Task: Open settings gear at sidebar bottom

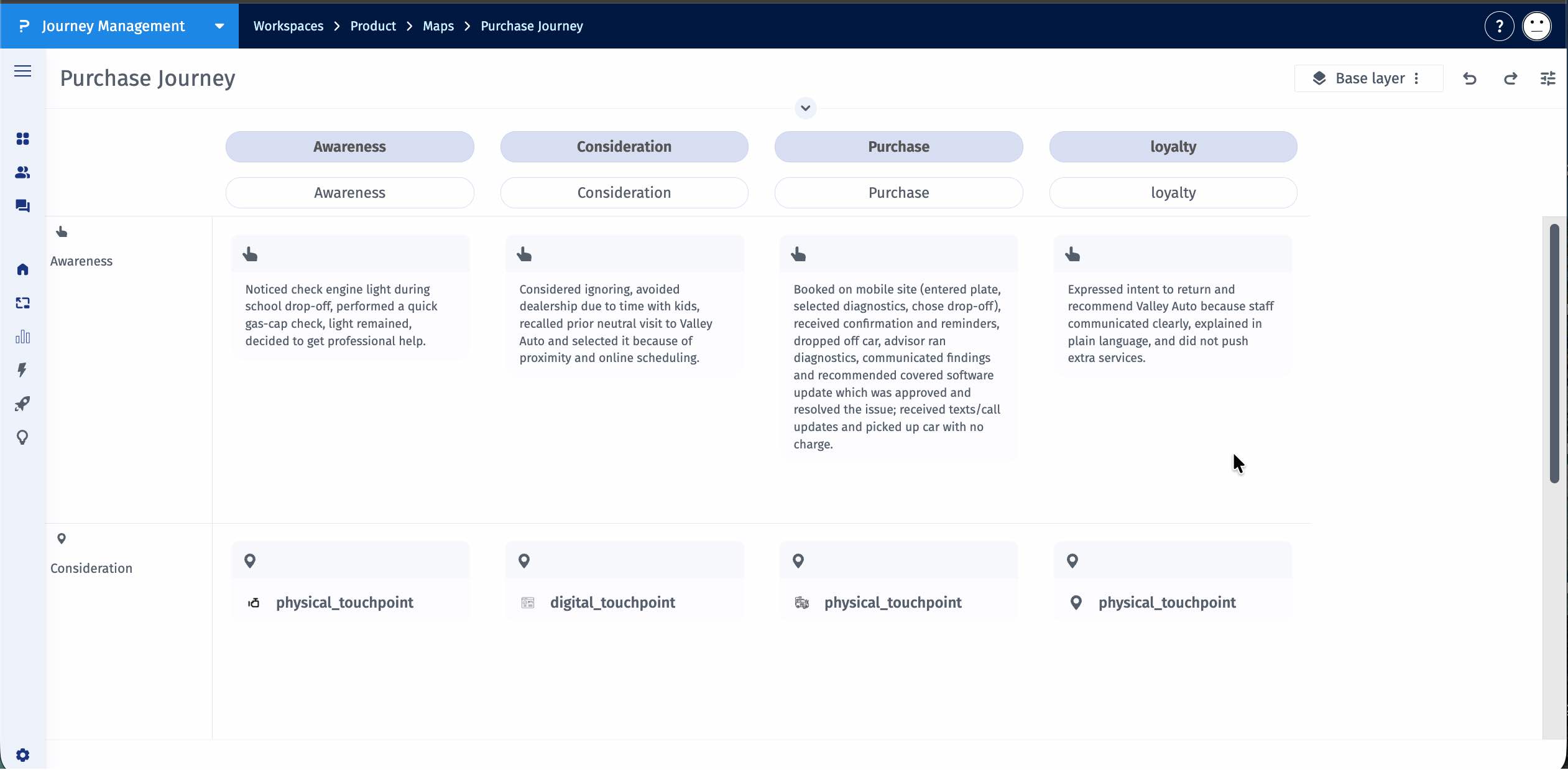Action: [22, 754]
